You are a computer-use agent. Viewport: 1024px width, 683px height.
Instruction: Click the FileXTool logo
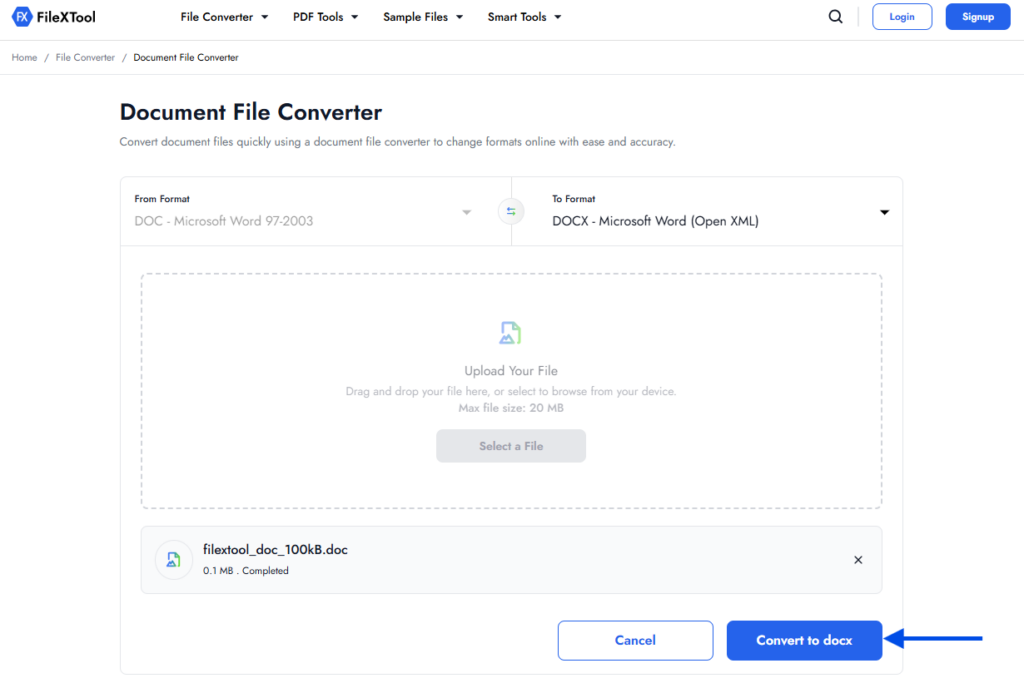pos(54,17)
